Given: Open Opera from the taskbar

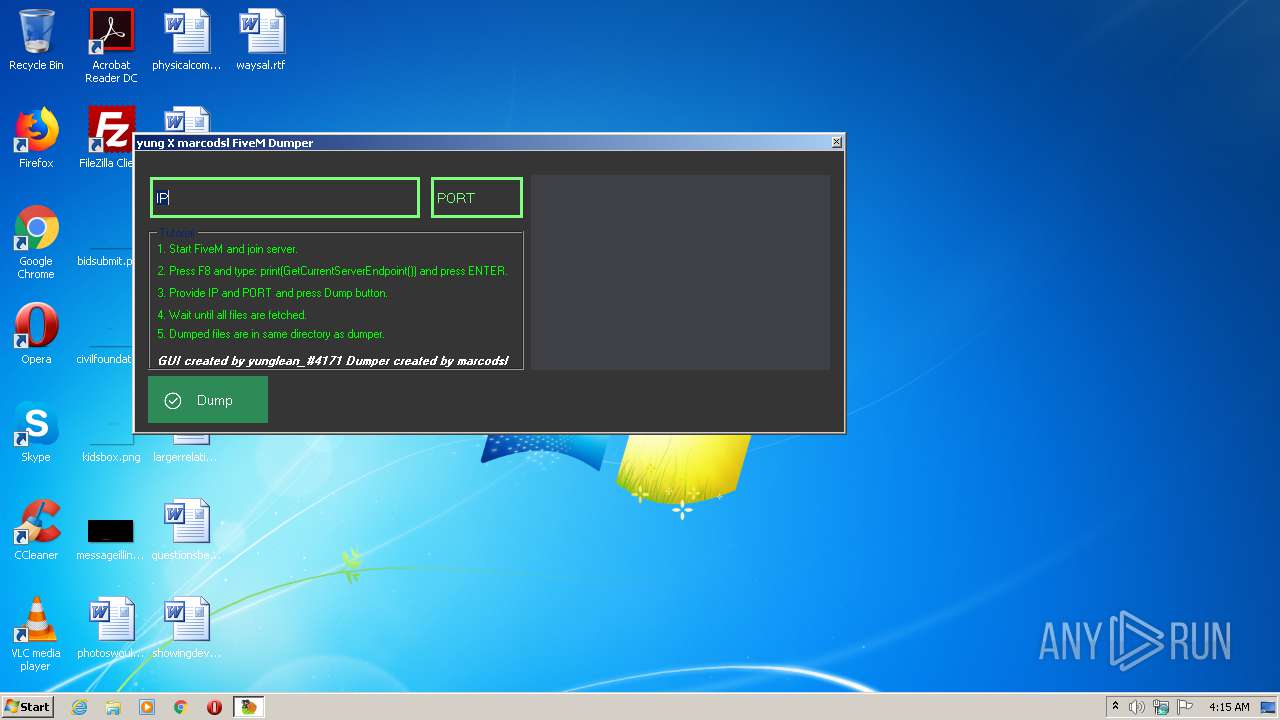Looking at the screenshot, I should (x=214, y=707).
